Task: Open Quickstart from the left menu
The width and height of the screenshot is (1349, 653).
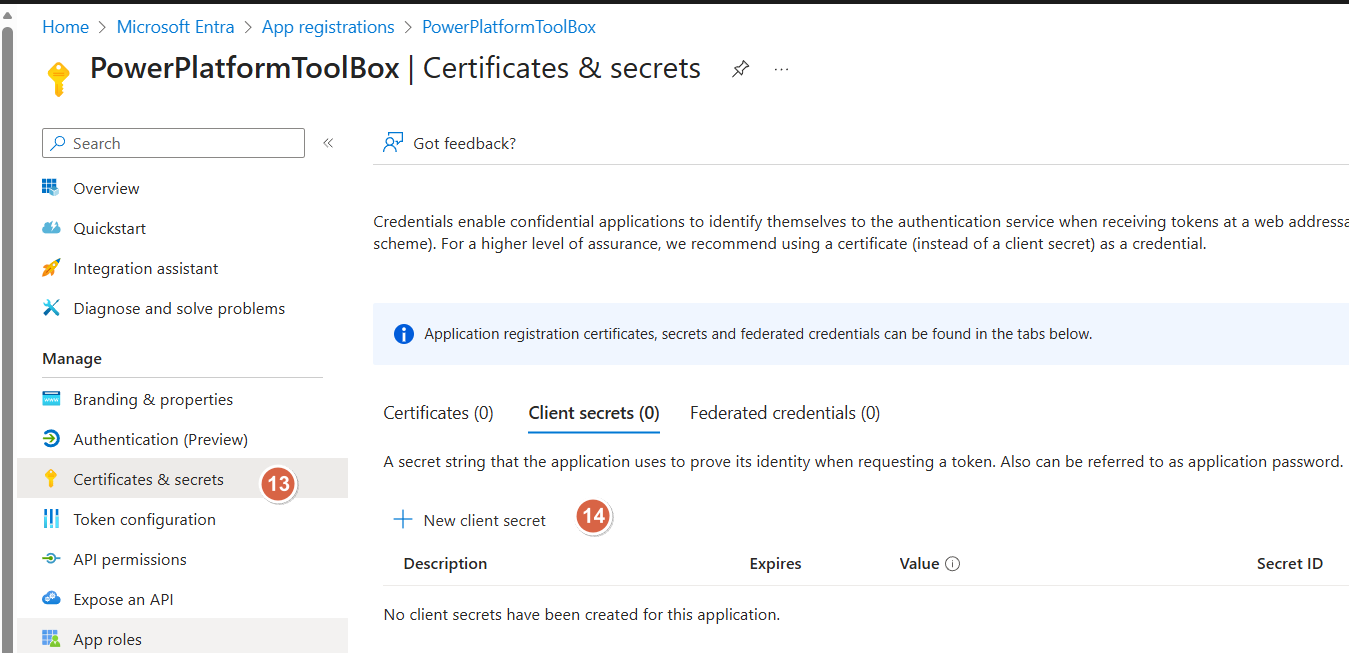Action: [x=106, y=228]
